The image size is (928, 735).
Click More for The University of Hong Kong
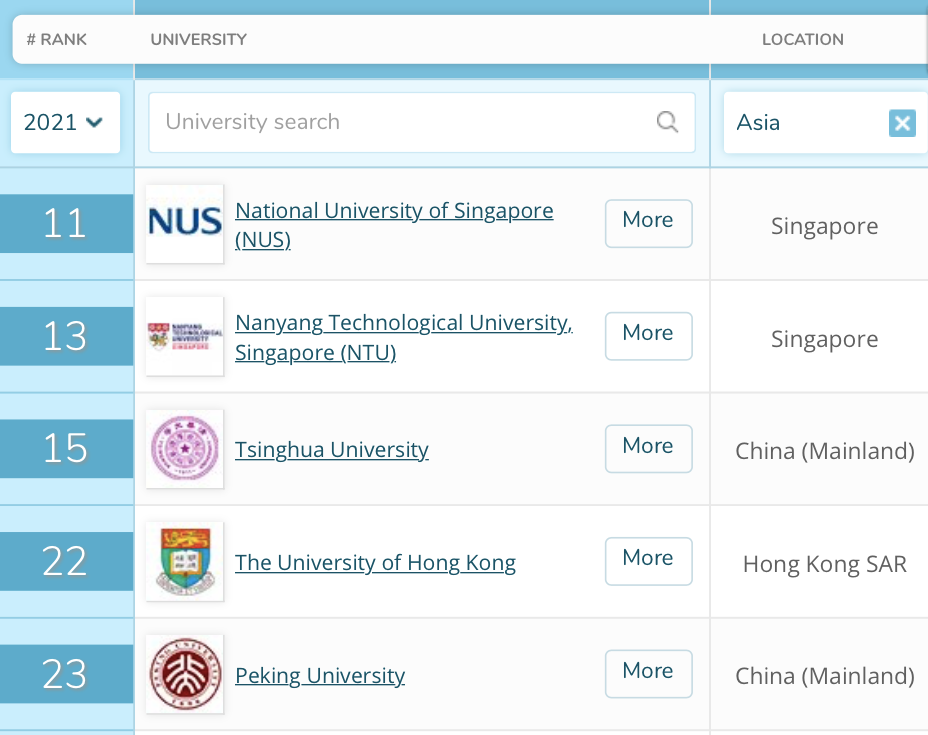click(x=648, y=561)
